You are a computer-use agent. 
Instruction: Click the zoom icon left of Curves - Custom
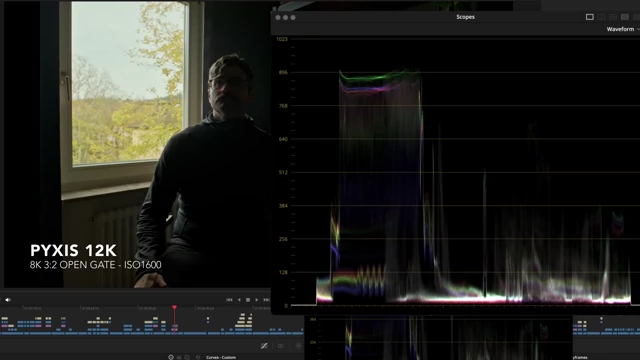(x=187, y=357)
